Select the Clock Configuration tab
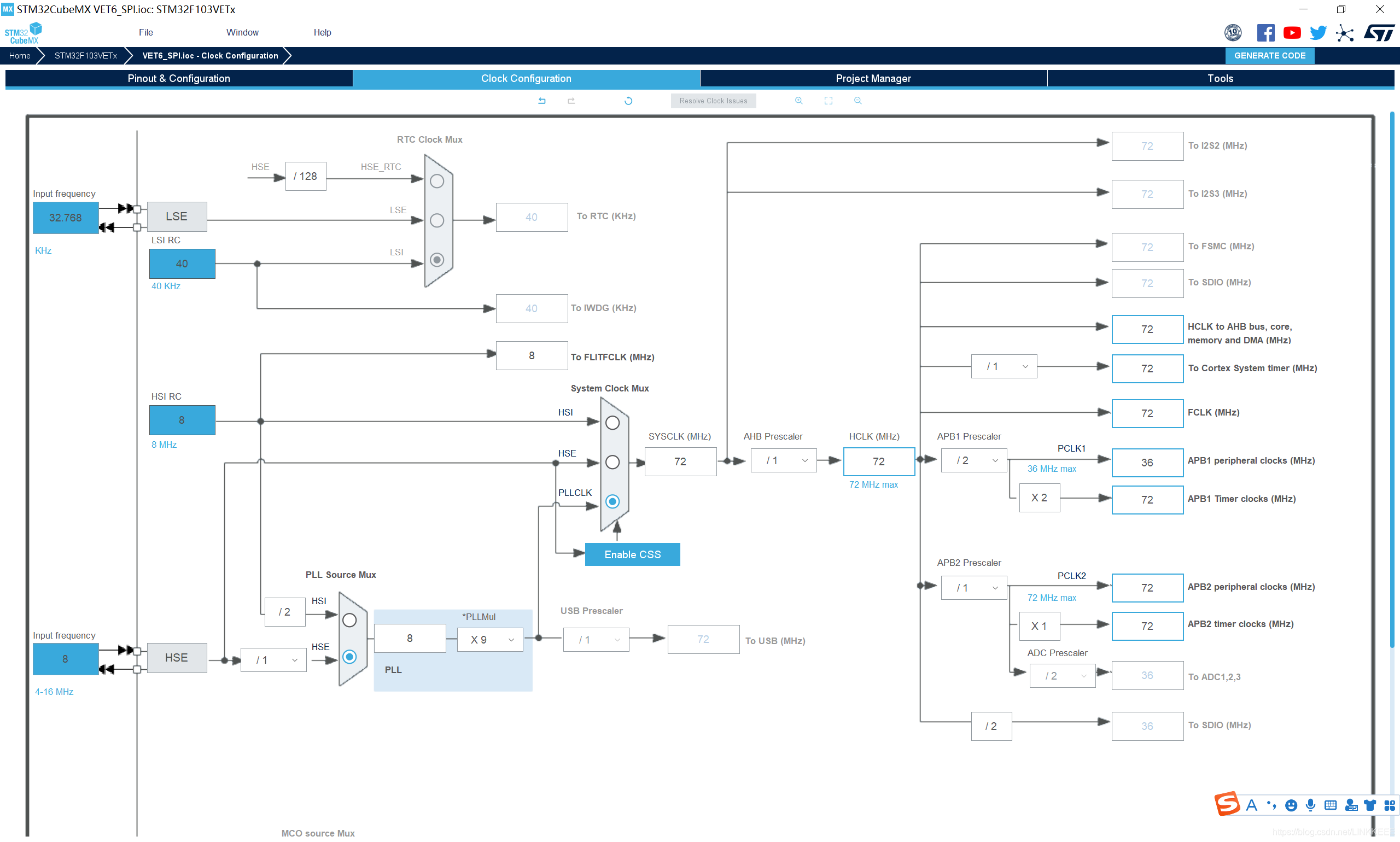Image resolution: width=1400 pixels, height=842 pixels. pyautogui.click(x=526, y=78)
